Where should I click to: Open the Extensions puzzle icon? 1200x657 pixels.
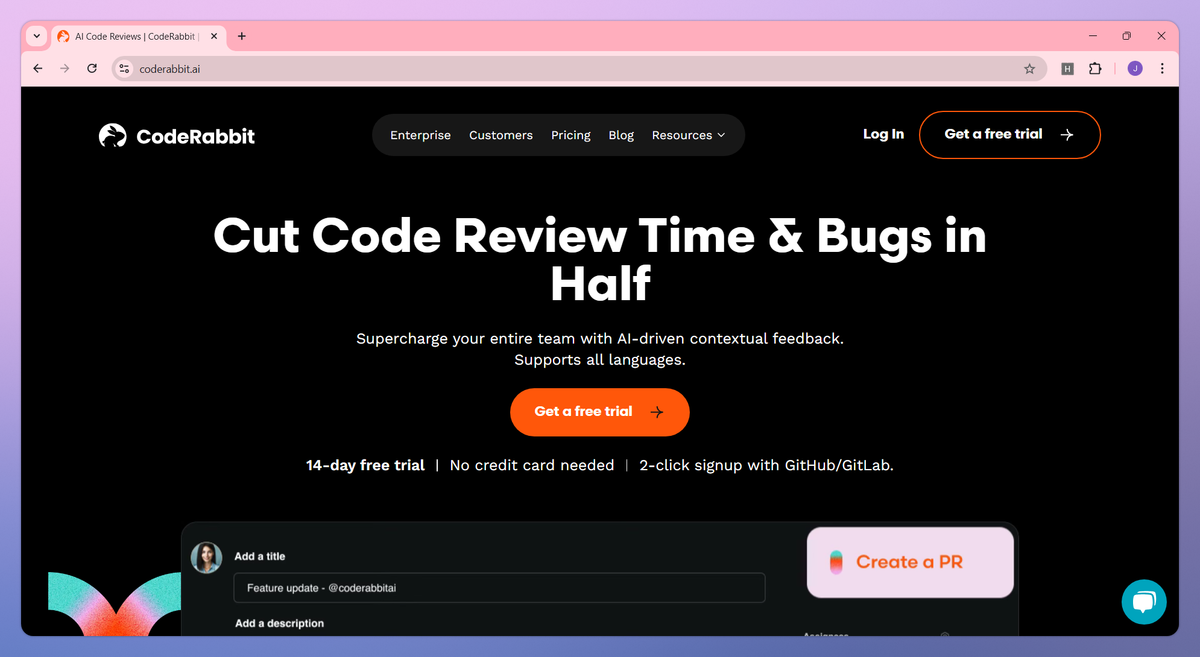(x=1095, y=69)
